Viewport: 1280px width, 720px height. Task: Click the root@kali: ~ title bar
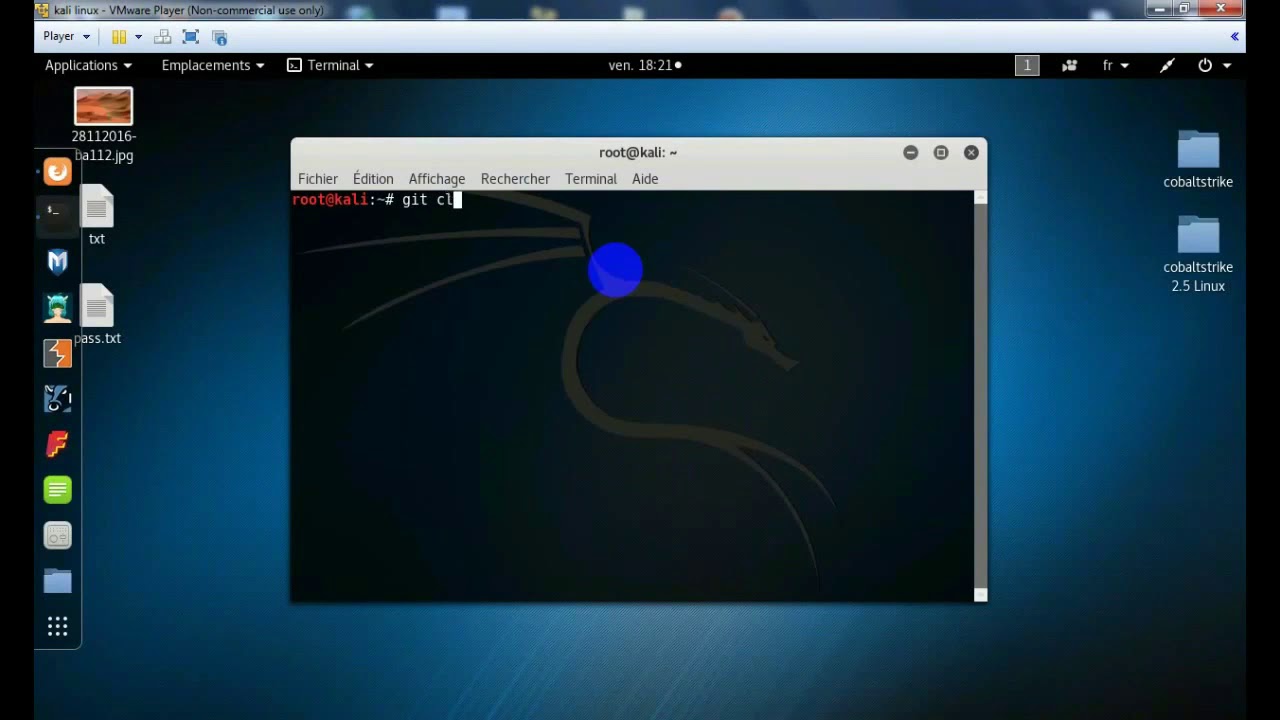(638, 152)
